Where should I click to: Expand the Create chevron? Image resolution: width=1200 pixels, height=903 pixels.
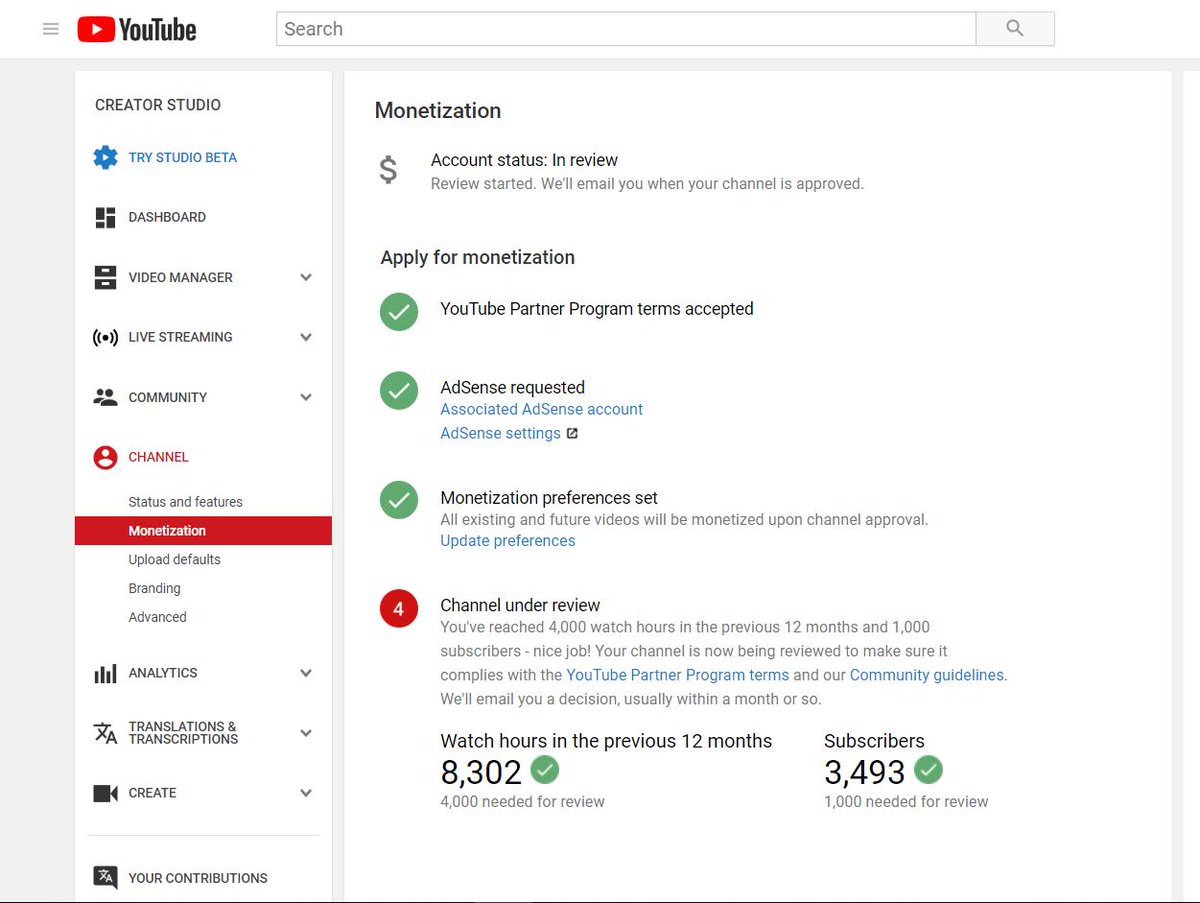click(306, 794)
